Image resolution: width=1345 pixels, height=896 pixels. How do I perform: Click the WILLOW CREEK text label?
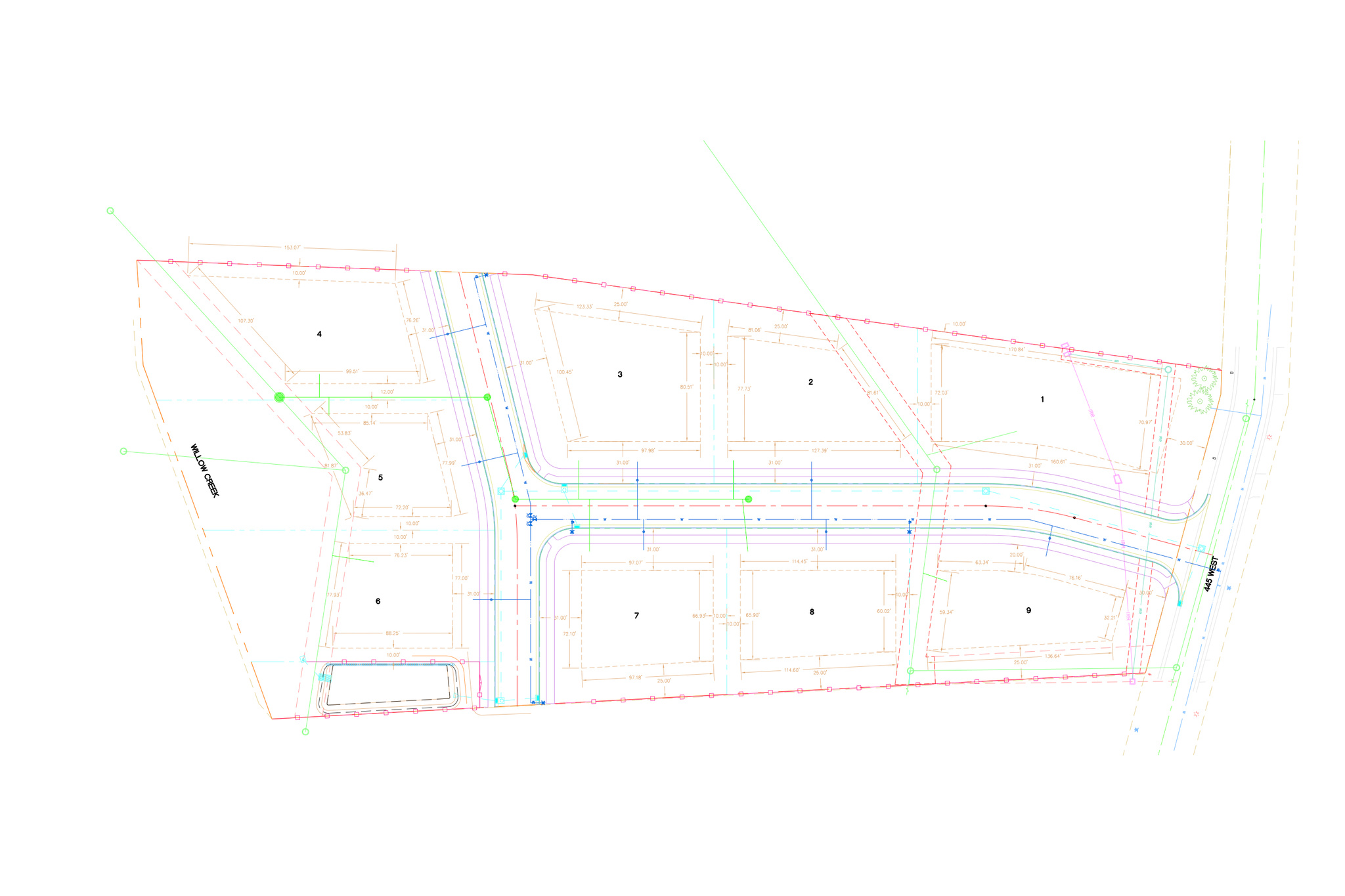tap(204, 471)
